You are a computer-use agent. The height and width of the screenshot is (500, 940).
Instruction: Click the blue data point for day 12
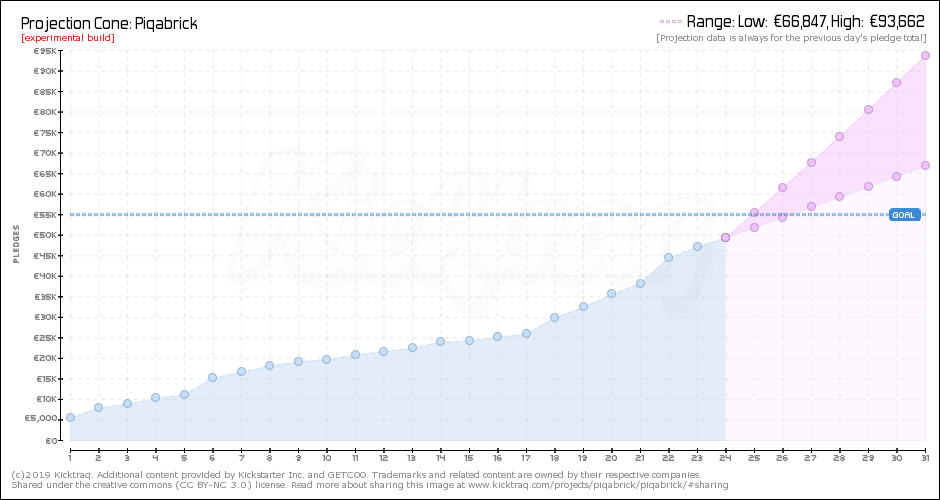click(x=384, y=351)
